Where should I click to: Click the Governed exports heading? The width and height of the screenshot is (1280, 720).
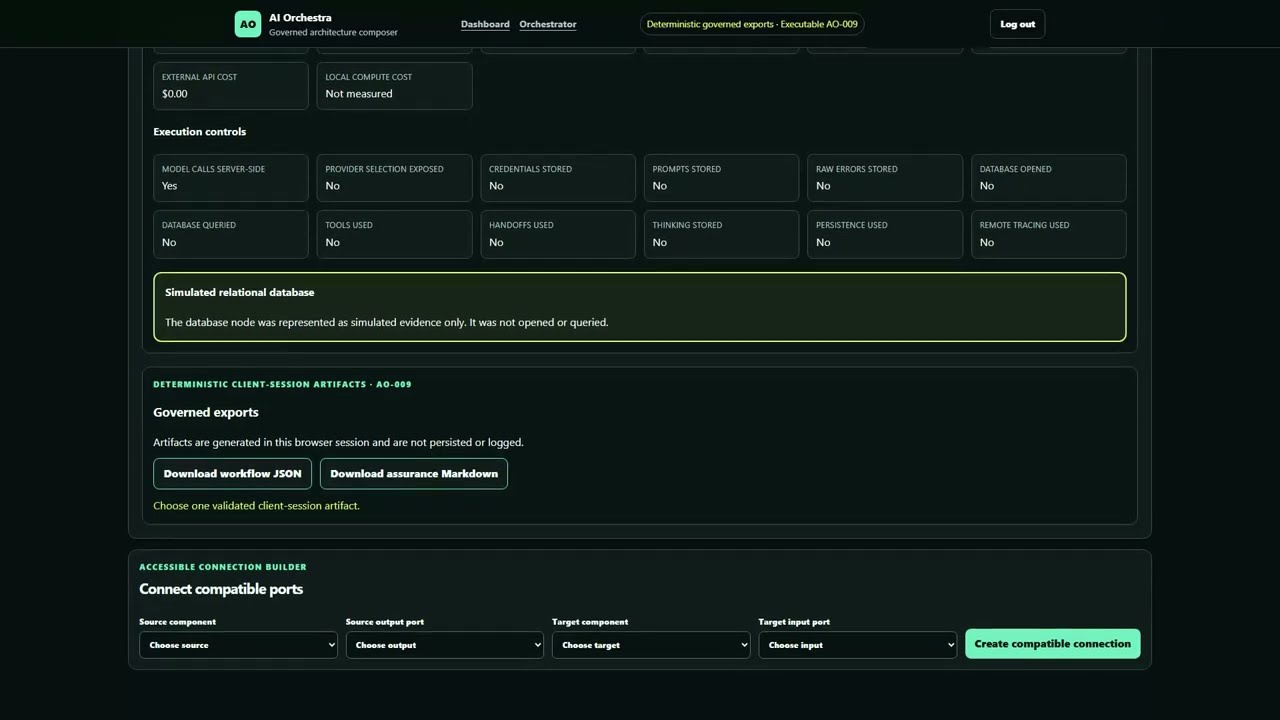[x=206, y=412]
